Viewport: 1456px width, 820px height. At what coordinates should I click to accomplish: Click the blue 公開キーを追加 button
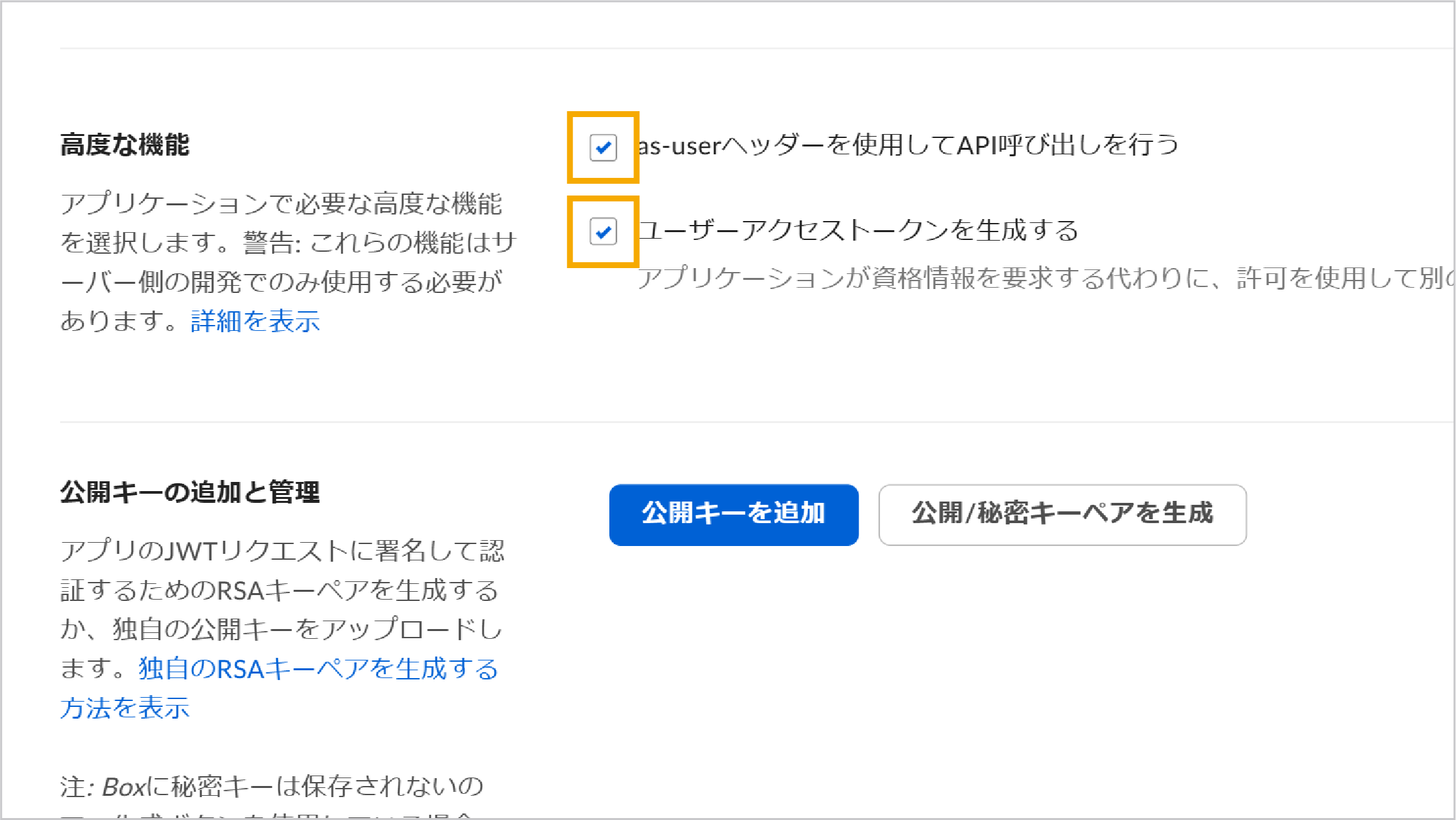[734, 515]
